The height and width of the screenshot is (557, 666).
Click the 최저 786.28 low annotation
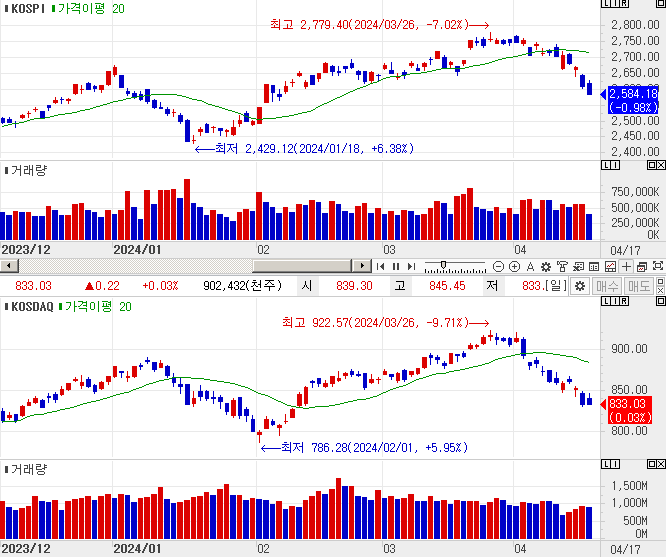coord(364,447)
